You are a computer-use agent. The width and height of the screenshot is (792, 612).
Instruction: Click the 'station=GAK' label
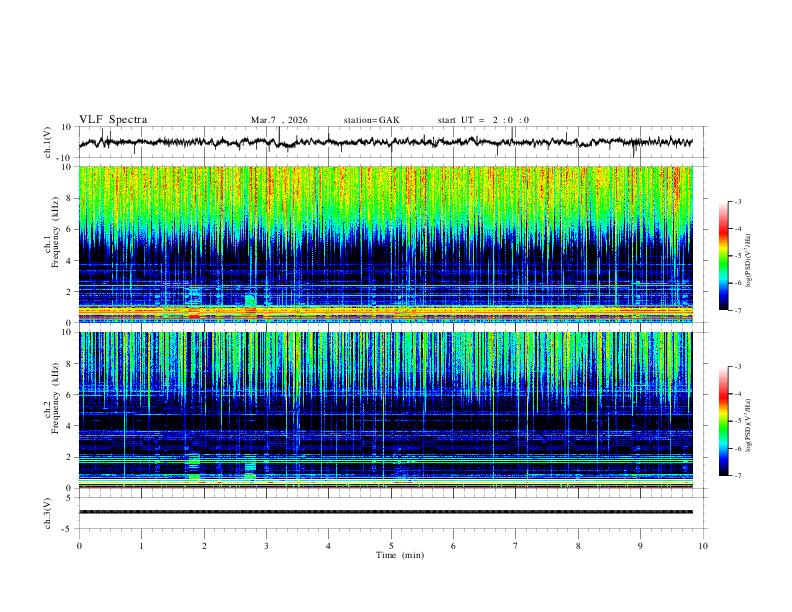[371, 120]
